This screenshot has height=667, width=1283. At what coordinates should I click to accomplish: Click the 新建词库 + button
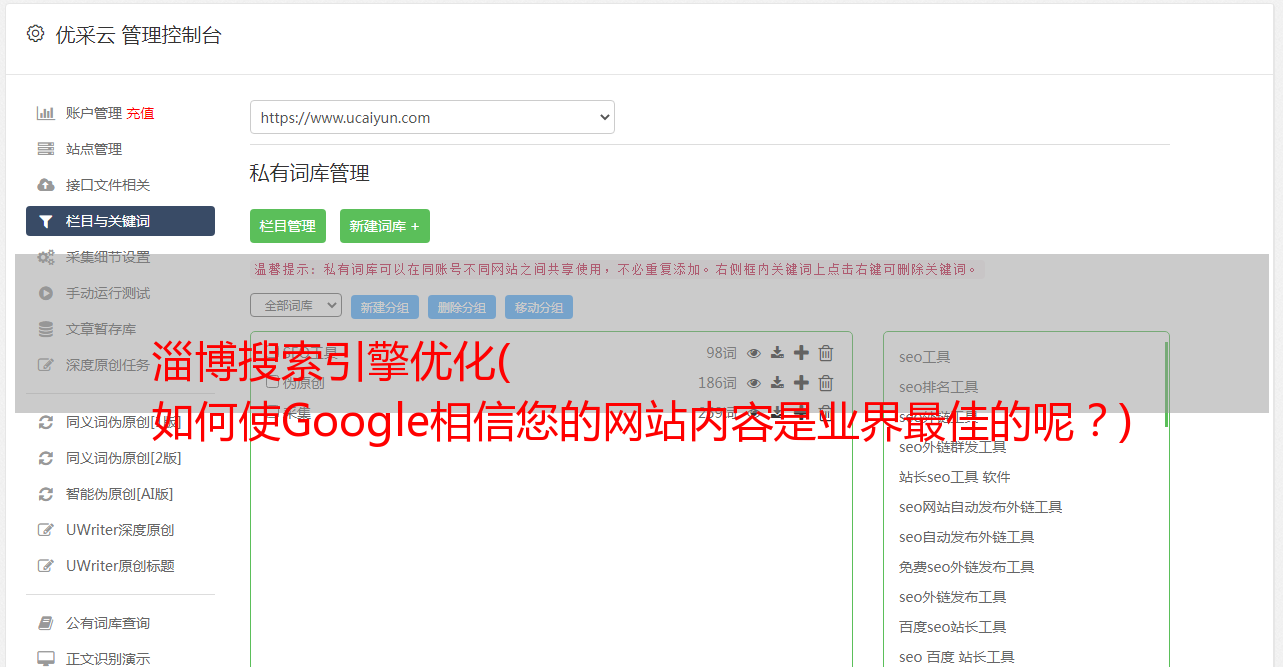385,226
